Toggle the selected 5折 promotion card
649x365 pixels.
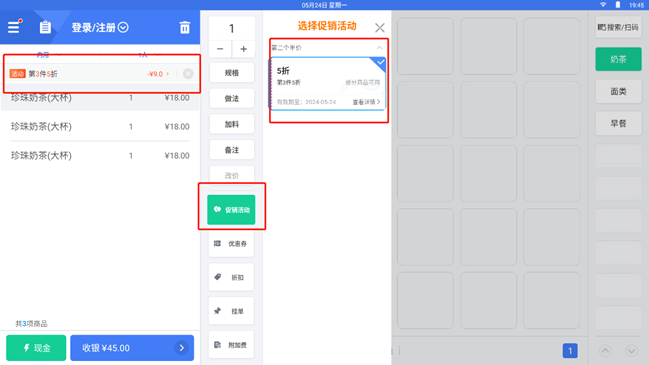[328, 84]
